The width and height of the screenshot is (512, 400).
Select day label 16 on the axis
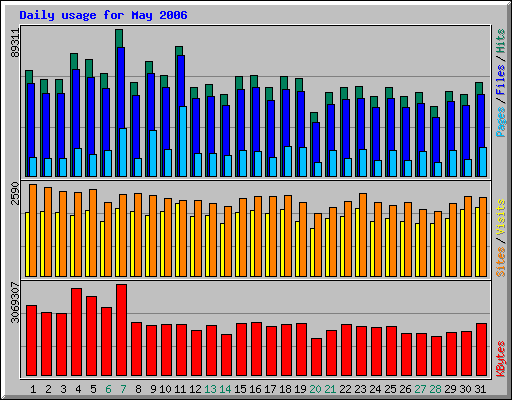click(255, 389)
